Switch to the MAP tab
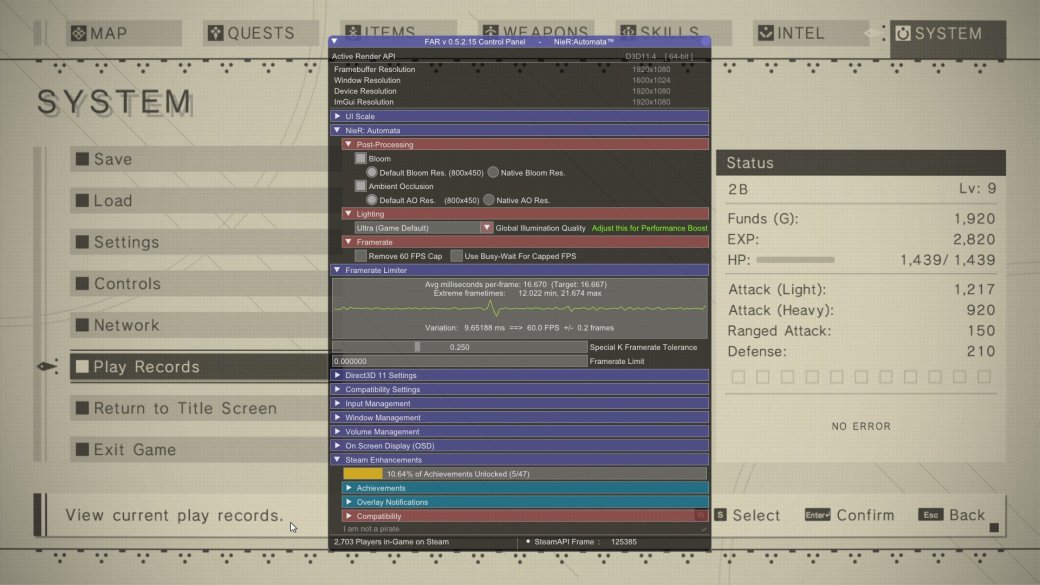This screenshot has height=585, width=1040. 123,33
